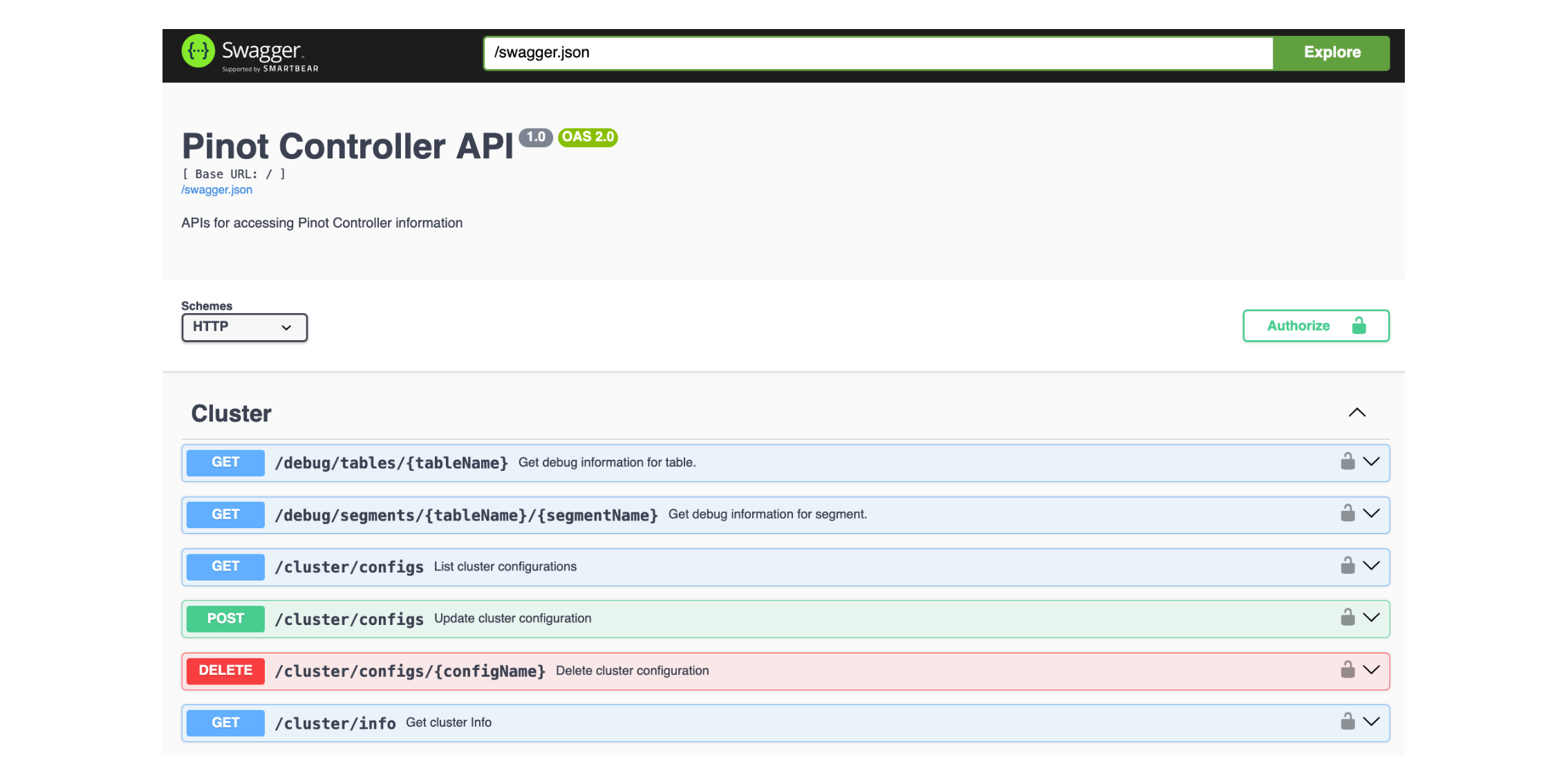The width and height of the screenshot is (1568, 784).
Task: Expand GET /cluster/info using its chevron
Action: pyautogui.click(x=1371, y=722)
